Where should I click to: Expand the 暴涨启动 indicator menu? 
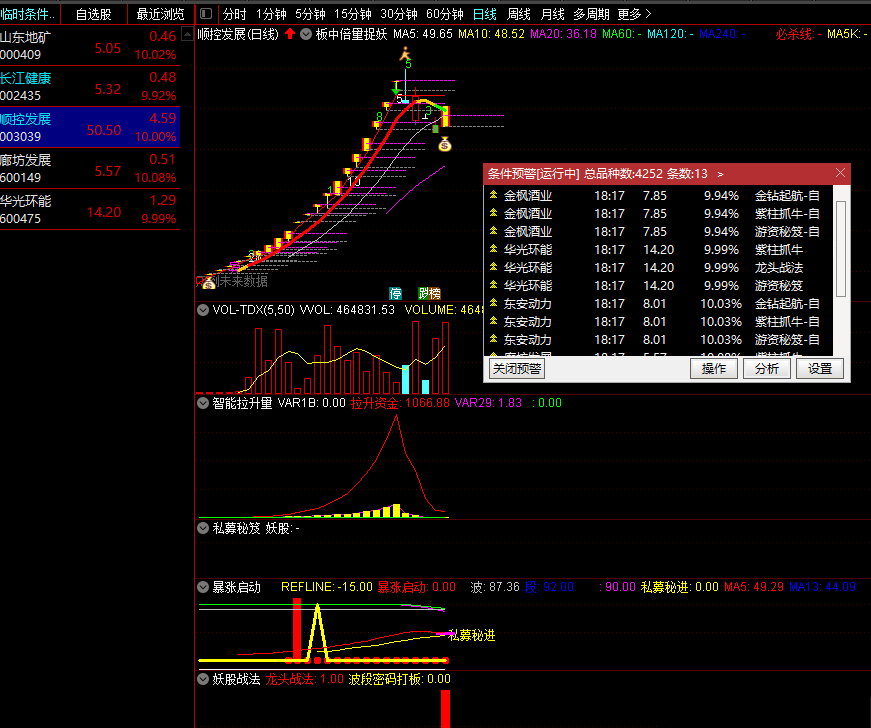(203, 587)
